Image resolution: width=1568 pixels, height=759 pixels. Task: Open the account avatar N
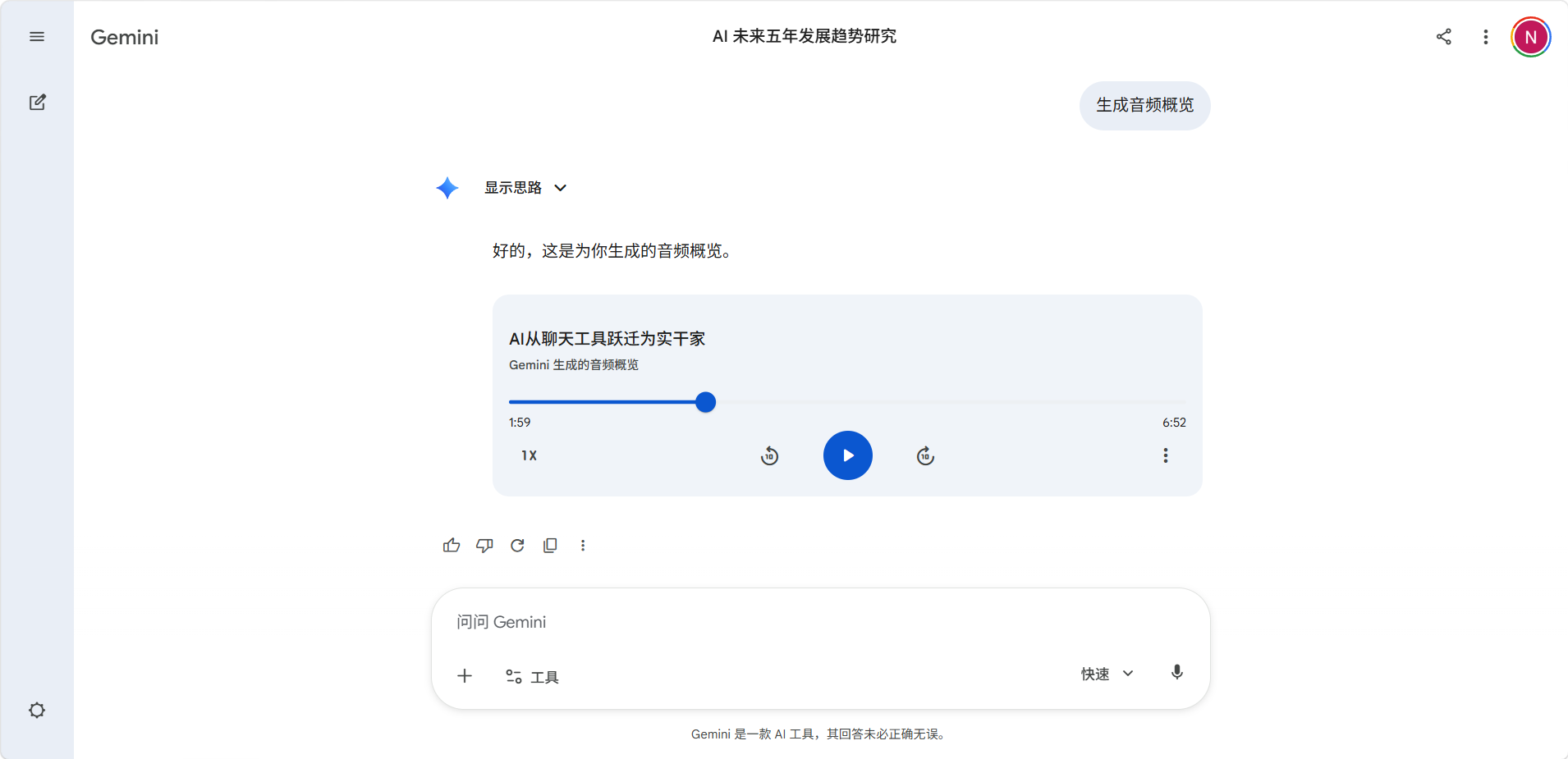tap(1531, 37)
